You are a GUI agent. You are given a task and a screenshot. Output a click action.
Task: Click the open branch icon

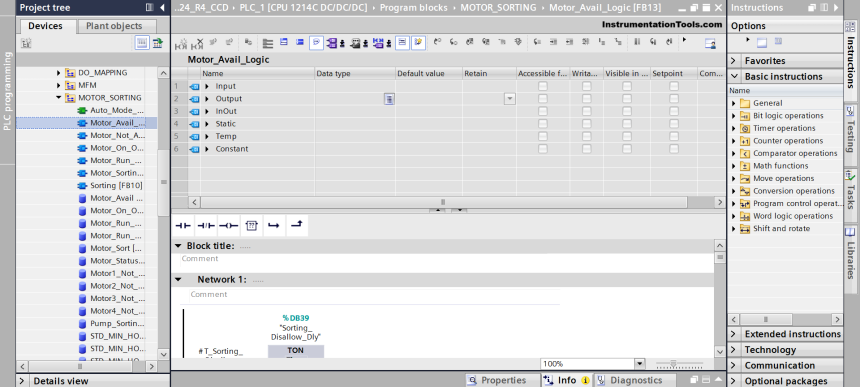tap(274, 225)
